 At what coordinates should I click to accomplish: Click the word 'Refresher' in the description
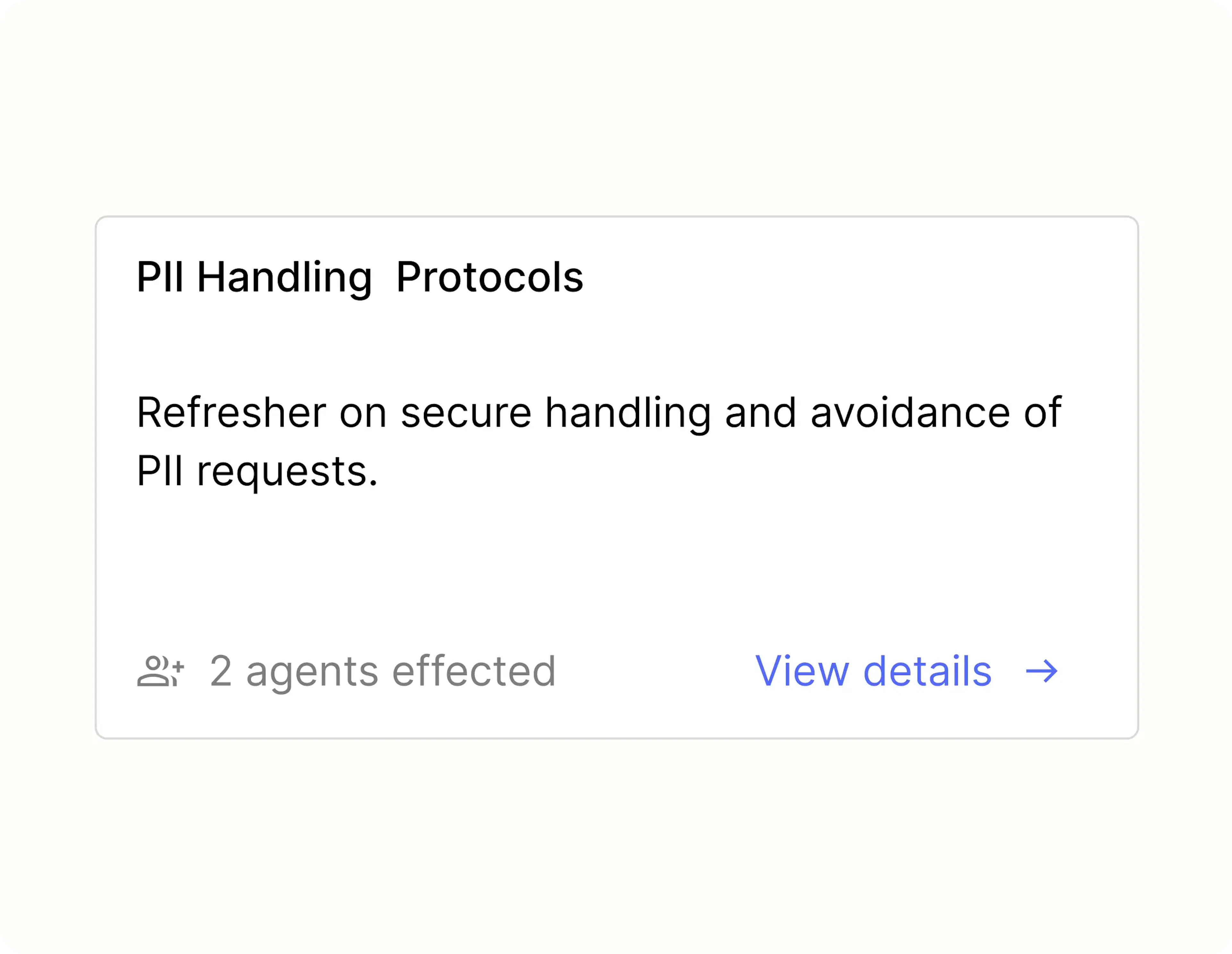pos(231,413)
